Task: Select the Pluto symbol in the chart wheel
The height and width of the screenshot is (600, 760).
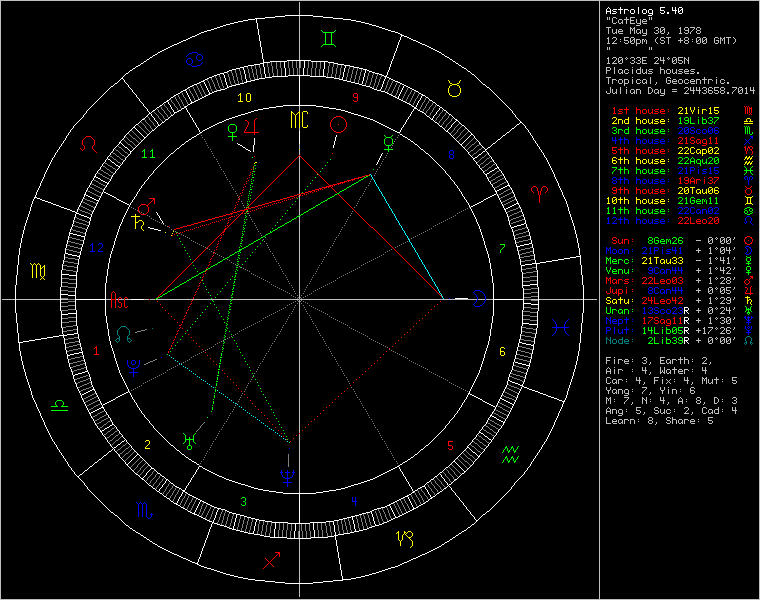Action: click(133, 367)
